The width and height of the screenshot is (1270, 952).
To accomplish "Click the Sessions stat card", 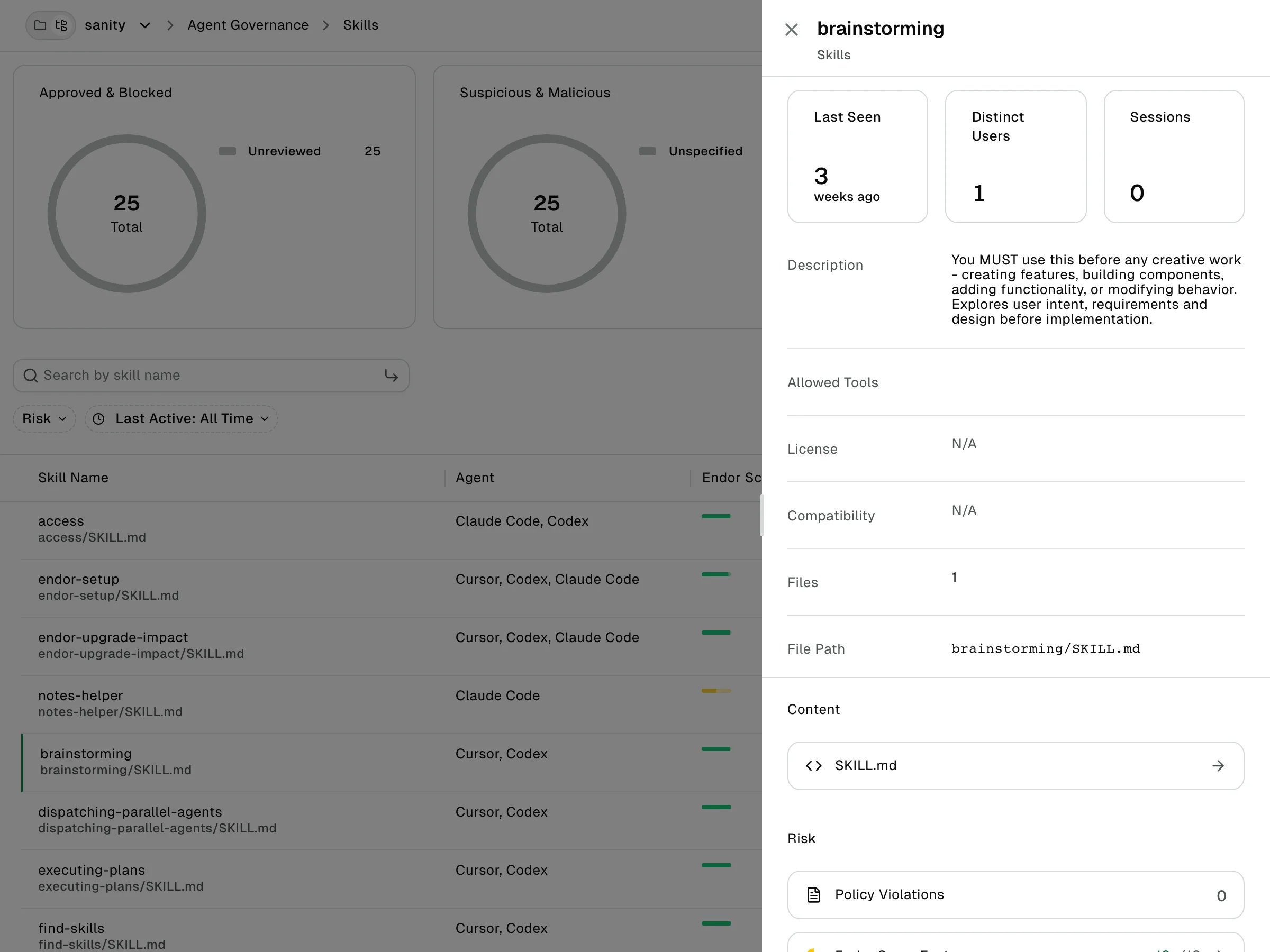I will (1174, 156).
